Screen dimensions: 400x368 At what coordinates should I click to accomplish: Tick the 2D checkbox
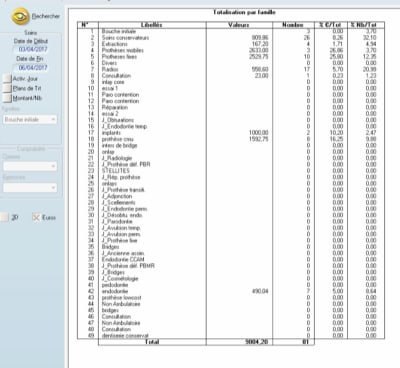point(4,217)
